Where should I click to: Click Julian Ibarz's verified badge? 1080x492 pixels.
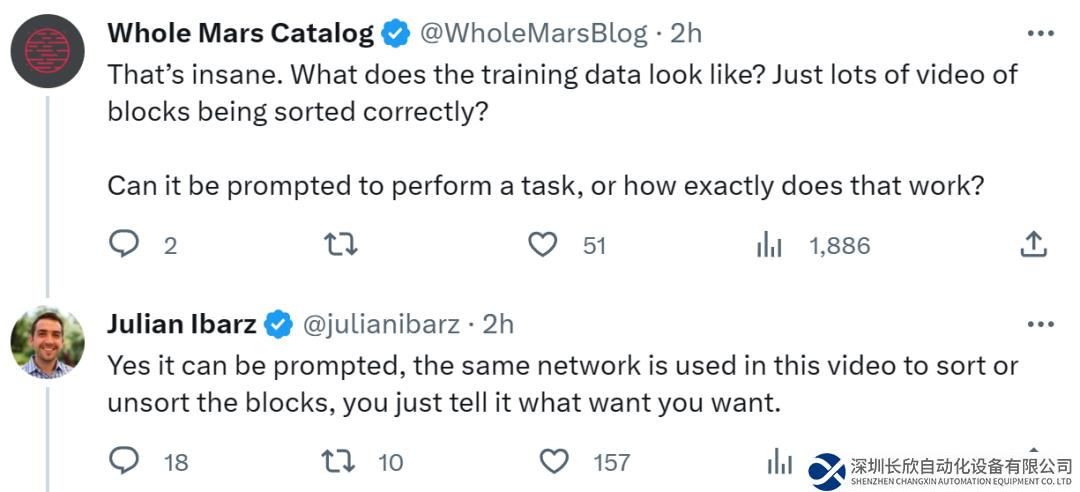coord(279,325)
